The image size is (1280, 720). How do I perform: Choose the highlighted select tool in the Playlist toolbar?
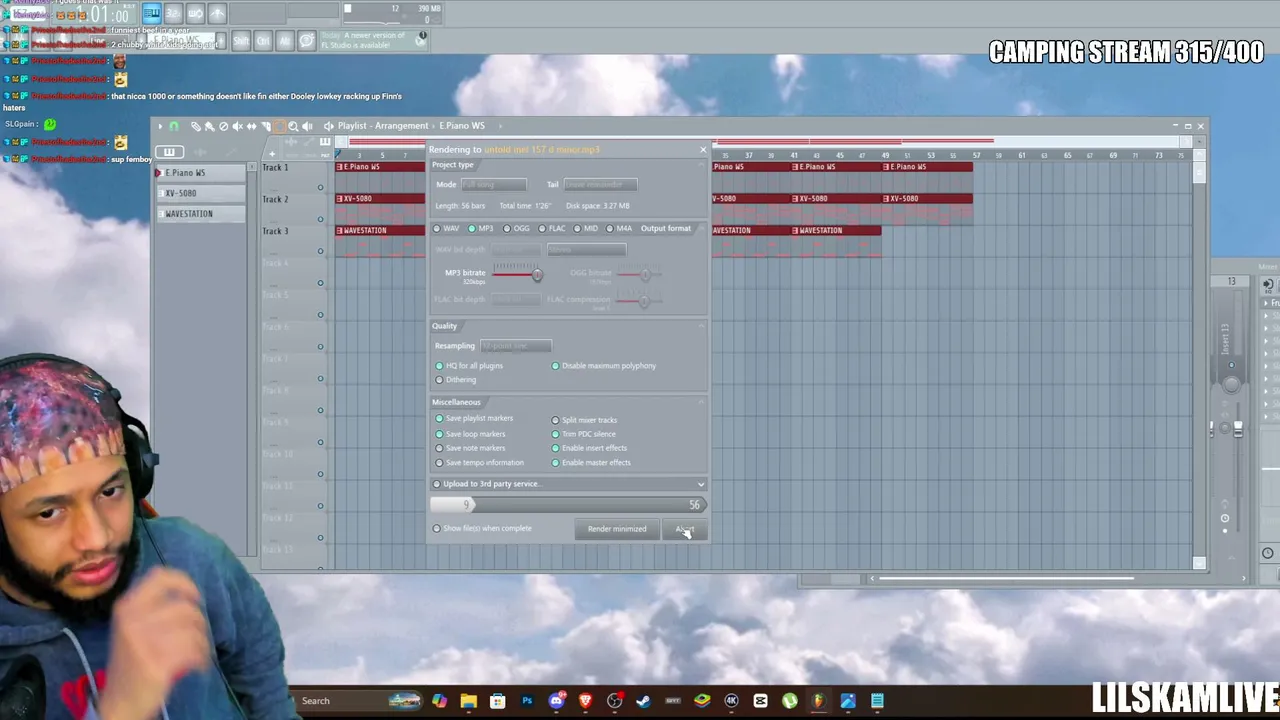pos(279,126)
